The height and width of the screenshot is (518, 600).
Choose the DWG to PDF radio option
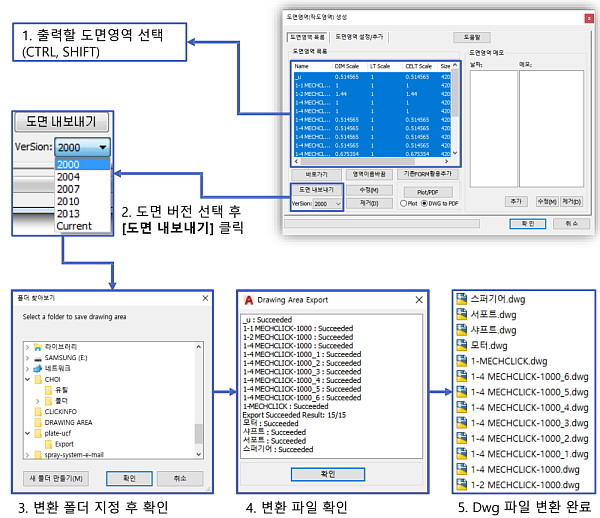pos(424,204)
